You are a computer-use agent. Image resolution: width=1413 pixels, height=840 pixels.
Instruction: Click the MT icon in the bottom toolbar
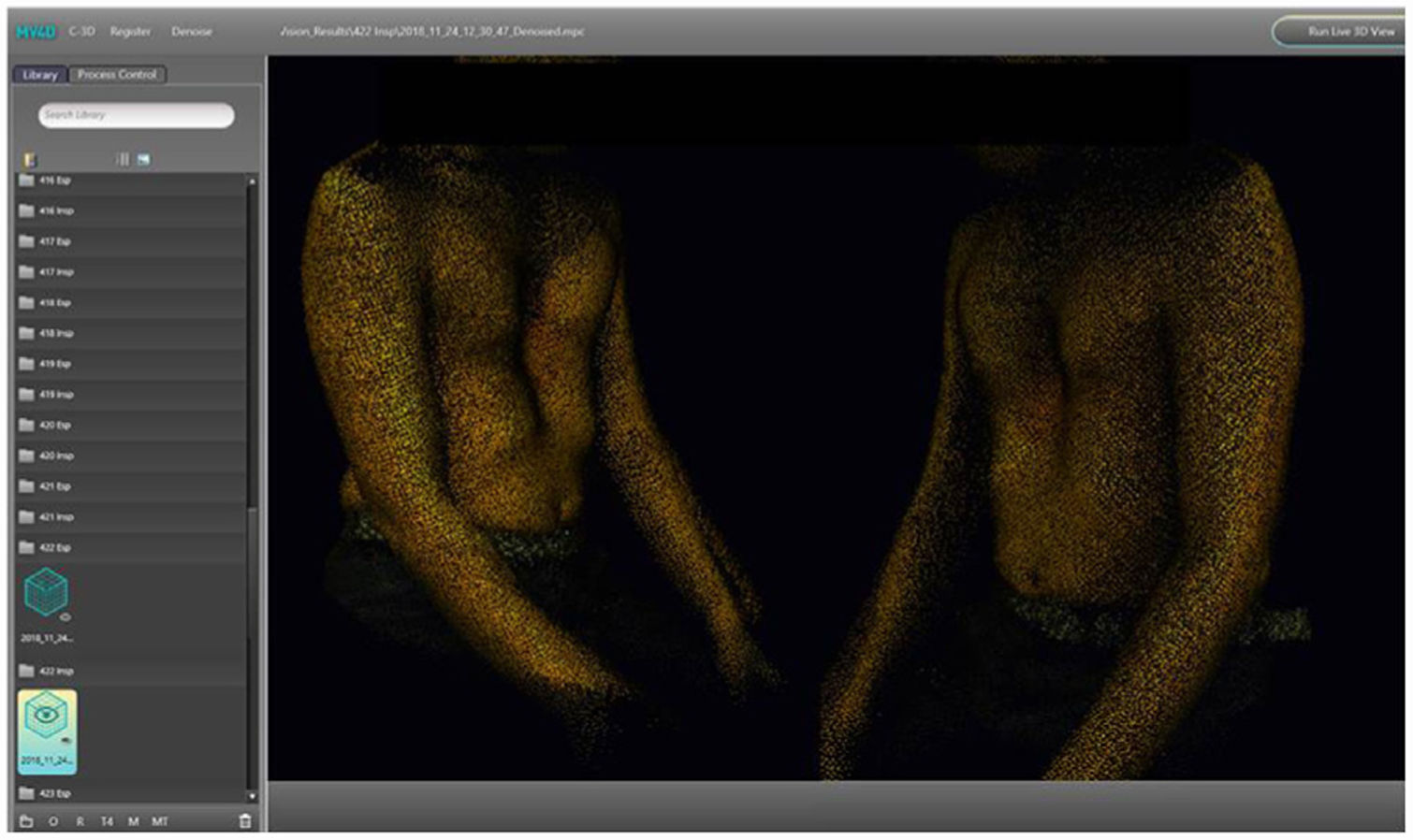[160, 821]
